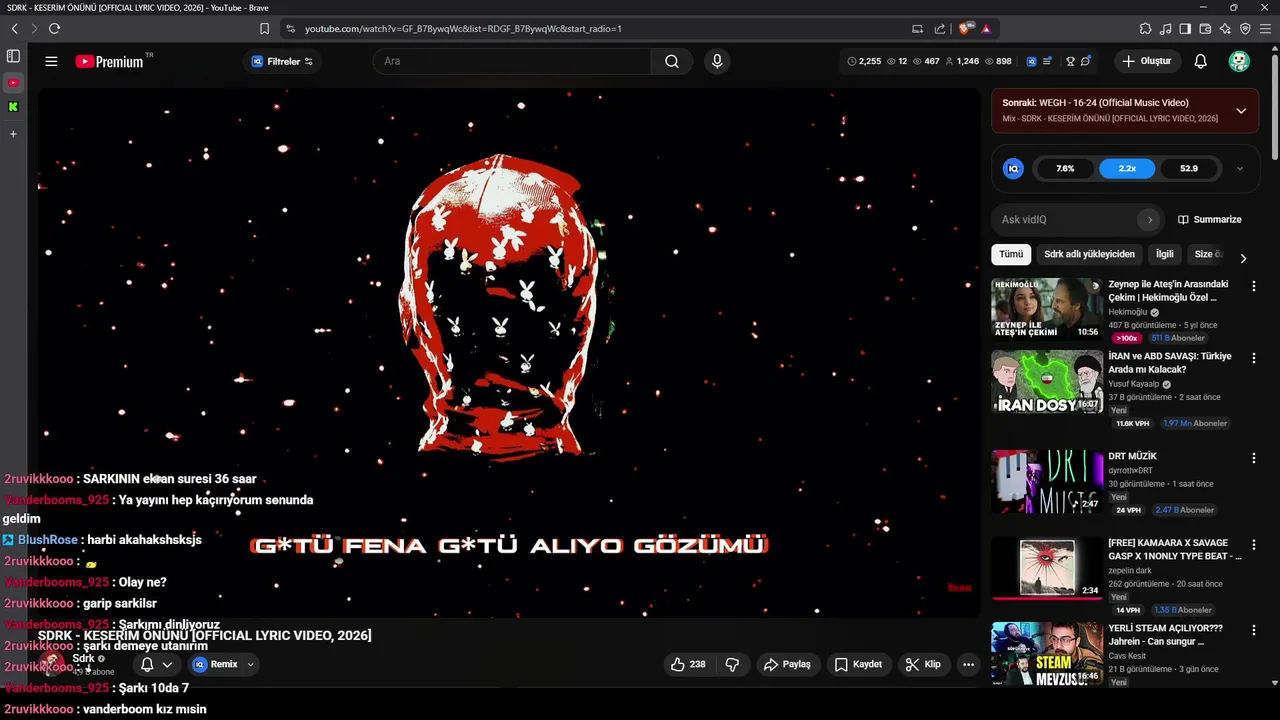Select the partially visible Size chip
Viewport: 1280px width, 720px height.
[x=1207, y=254]
